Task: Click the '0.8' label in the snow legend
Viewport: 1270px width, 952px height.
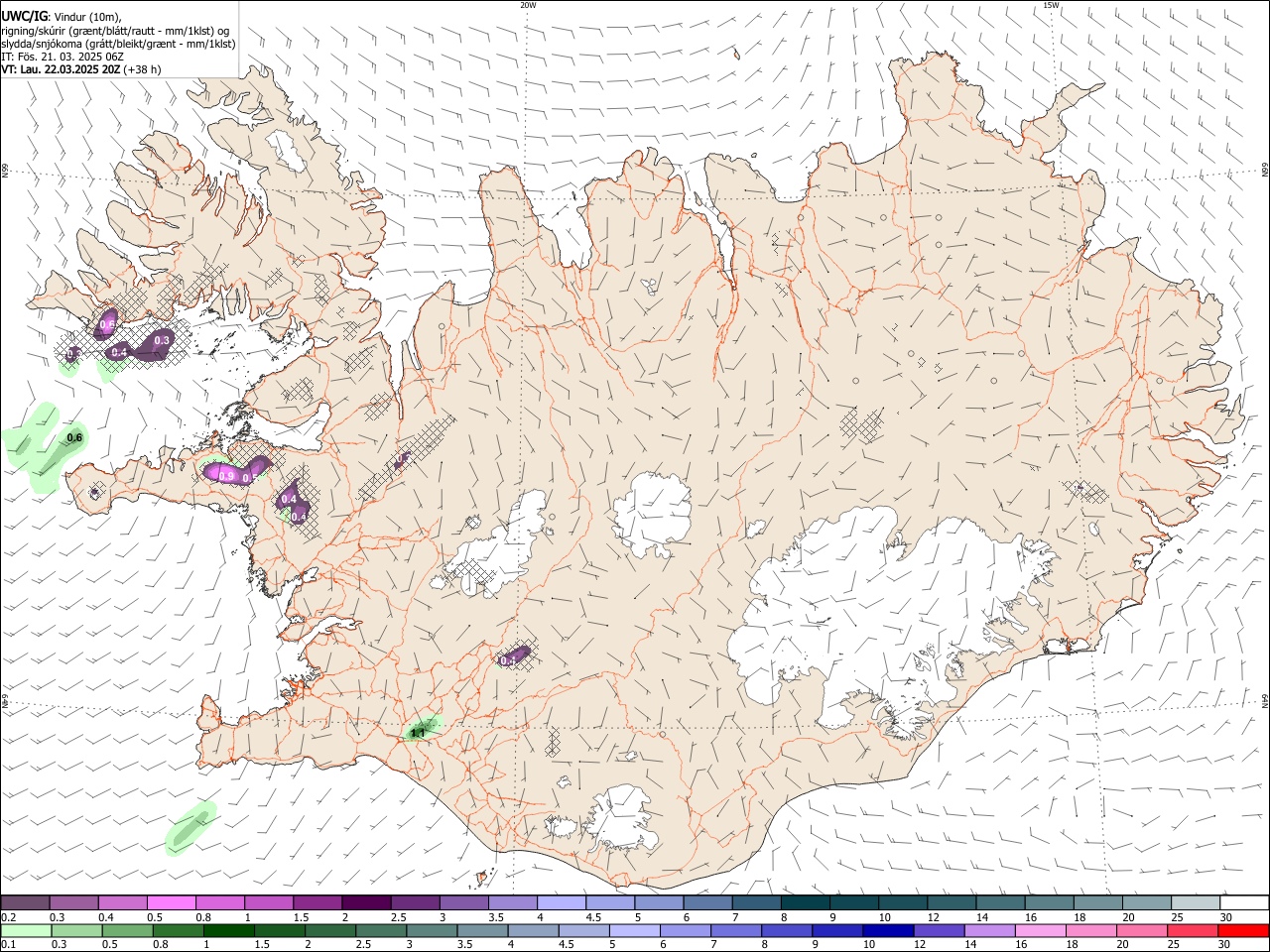Action: (x=203, y=917)
